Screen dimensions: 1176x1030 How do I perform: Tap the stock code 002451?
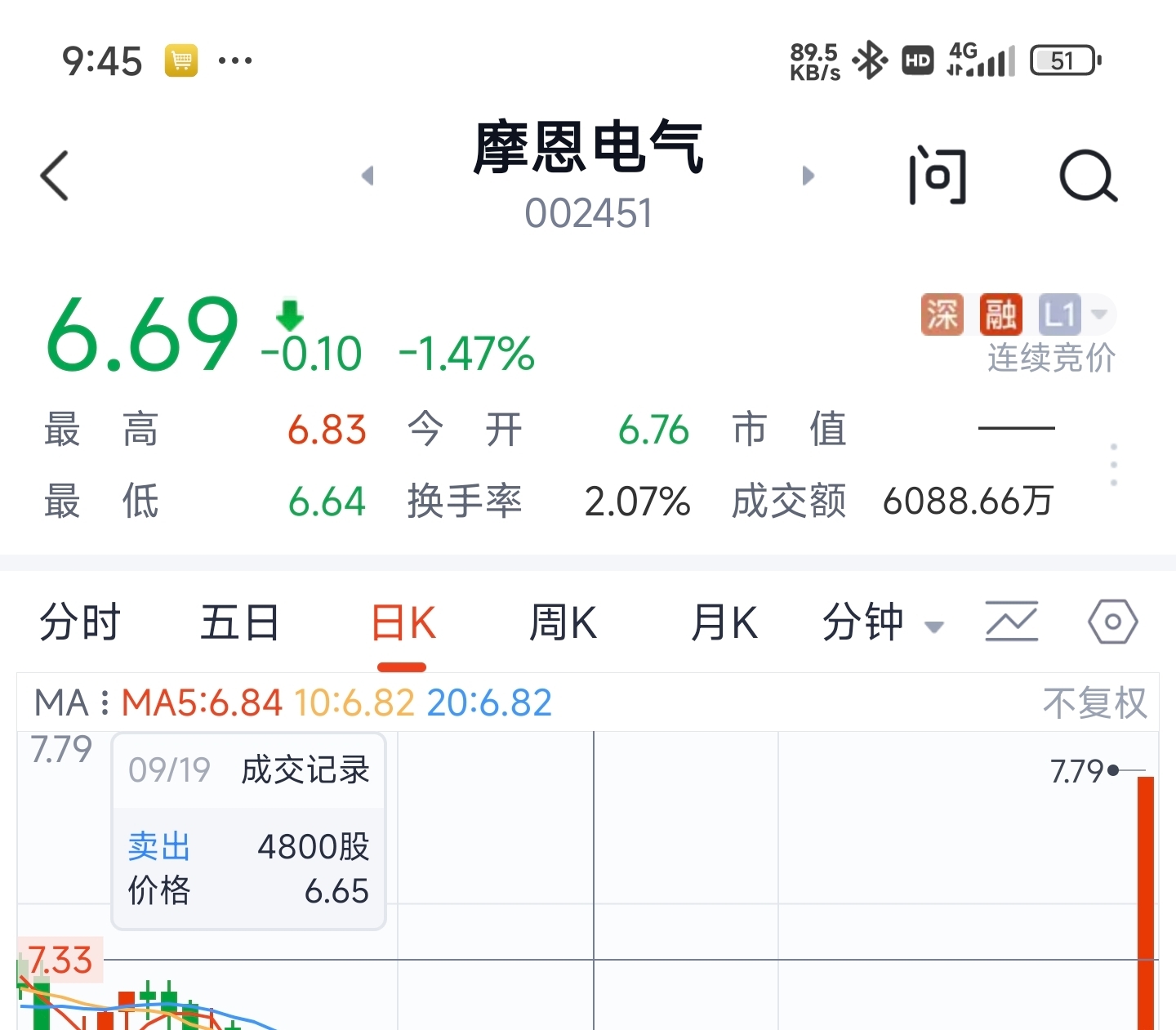click(x=588, y=214)
